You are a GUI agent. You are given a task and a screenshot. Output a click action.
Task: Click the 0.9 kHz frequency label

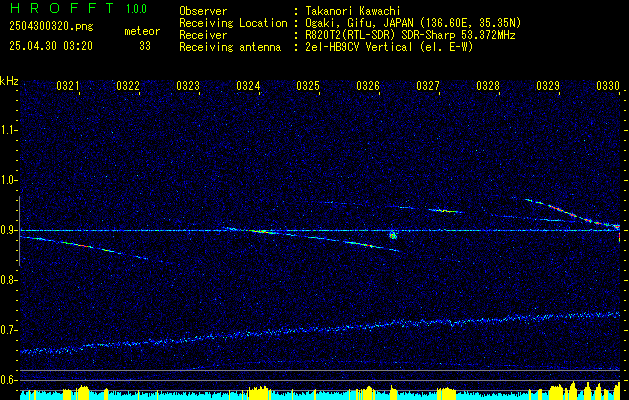(x=9, y=230)
